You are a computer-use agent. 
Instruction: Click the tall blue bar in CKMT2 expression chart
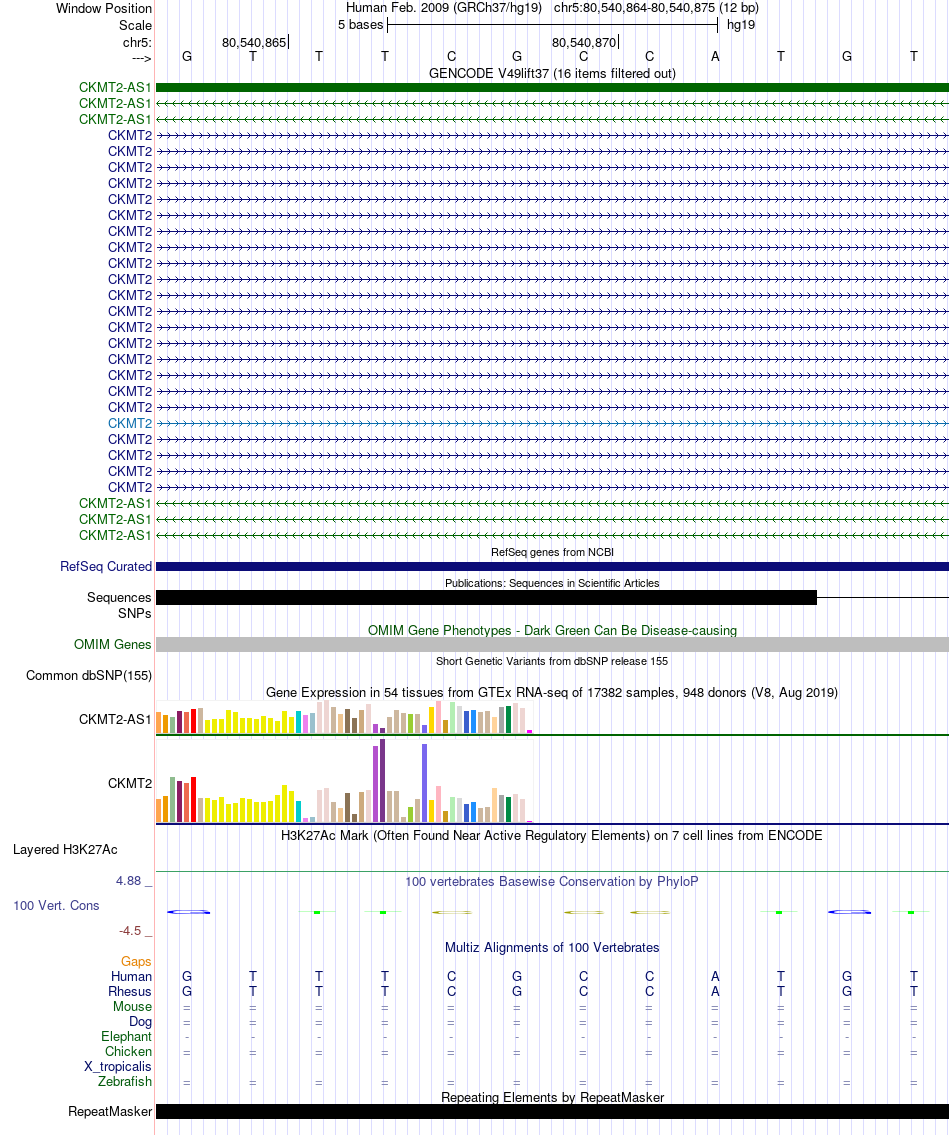[424, 783]
